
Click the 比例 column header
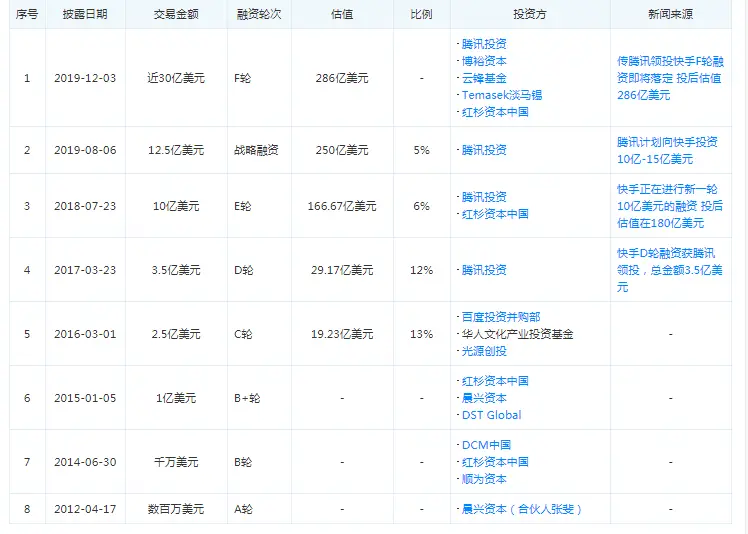(421, 14)
